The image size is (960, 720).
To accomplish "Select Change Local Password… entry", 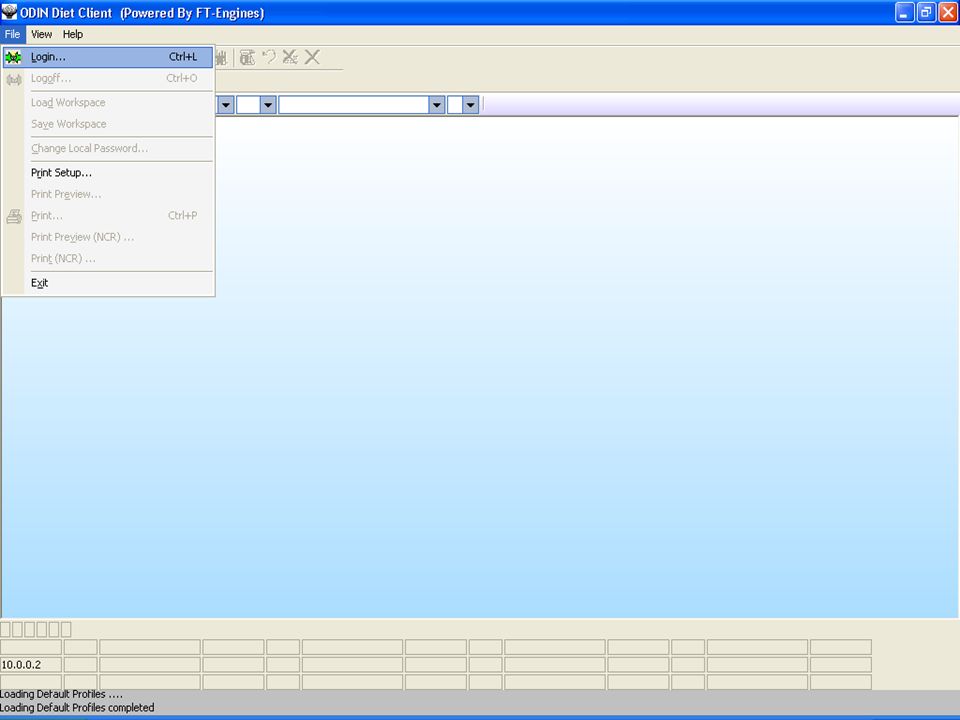I will point(108,148).
